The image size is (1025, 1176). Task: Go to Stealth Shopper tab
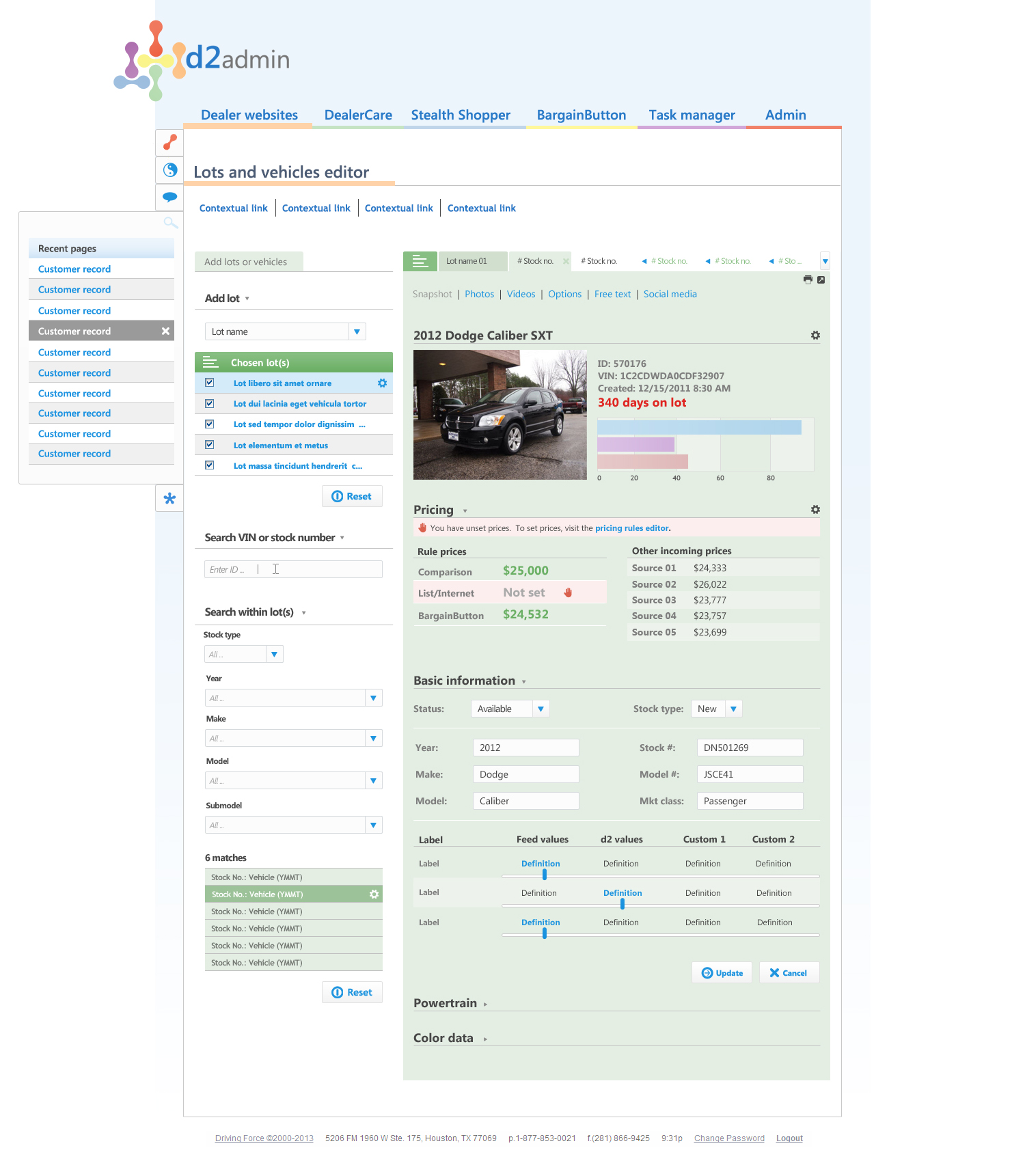pyautogui.click(x=461, y=115)
